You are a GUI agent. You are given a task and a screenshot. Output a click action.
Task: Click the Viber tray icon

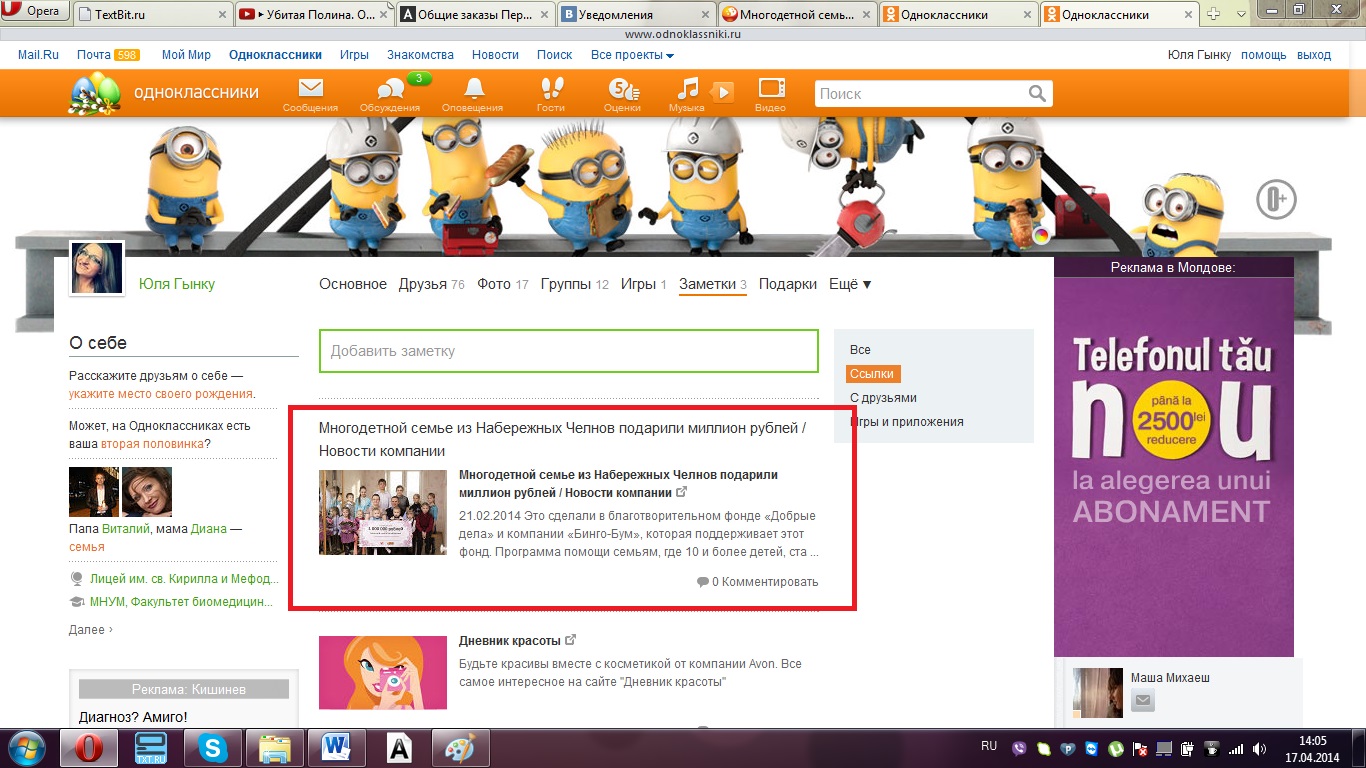[x=1020, y=748]
